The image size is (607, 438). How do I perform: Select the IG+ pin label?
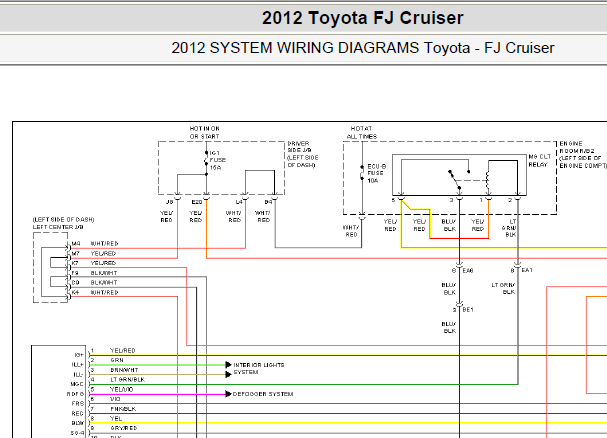(79, 355)
